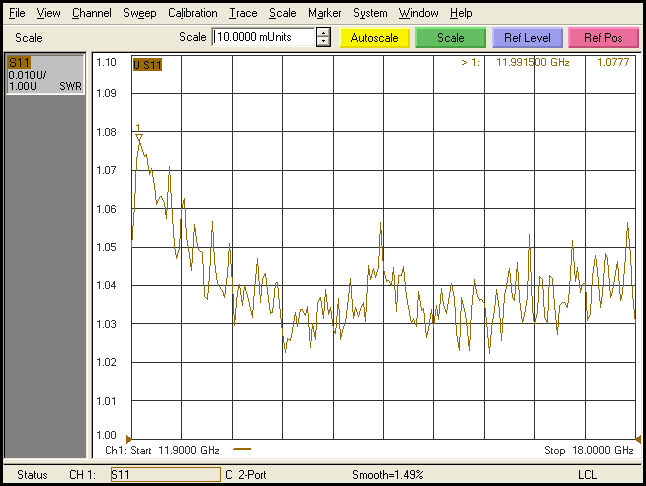646x486 pixels.
Task: Click the left reference position triangle indicator
Action: [128, 438]
